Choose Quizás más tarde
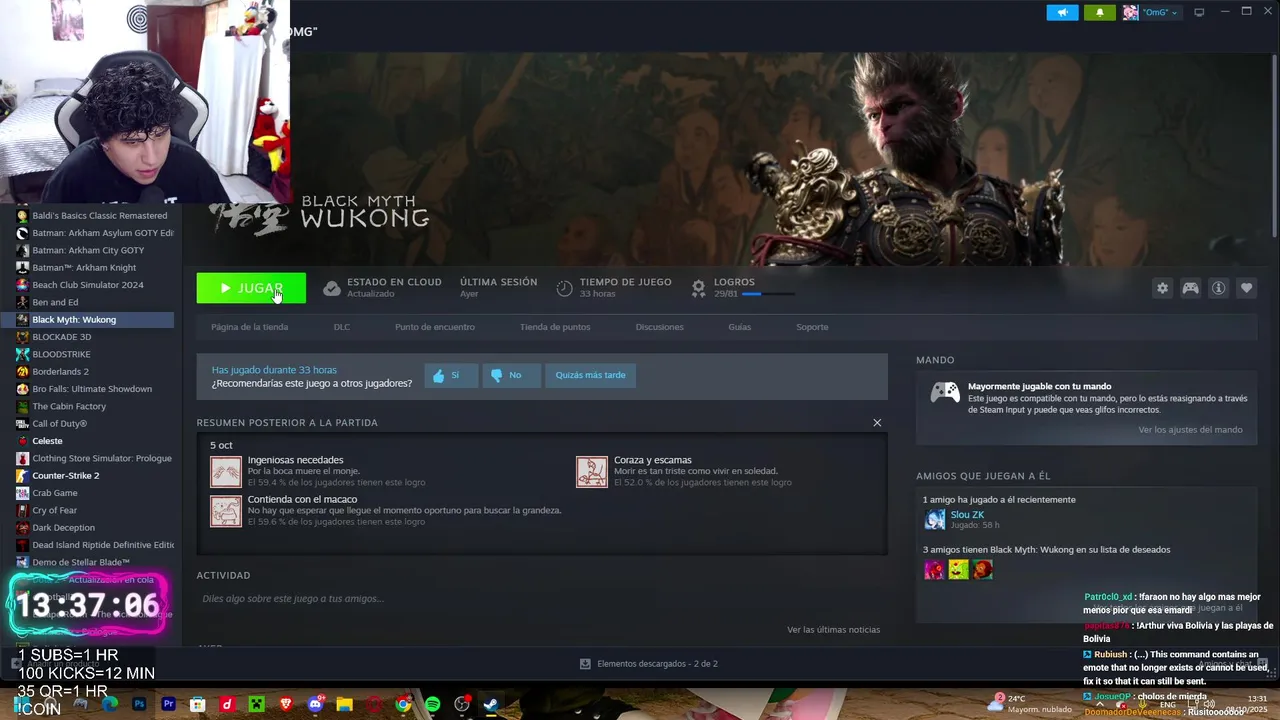1280x720 pixels. [590, 375]
